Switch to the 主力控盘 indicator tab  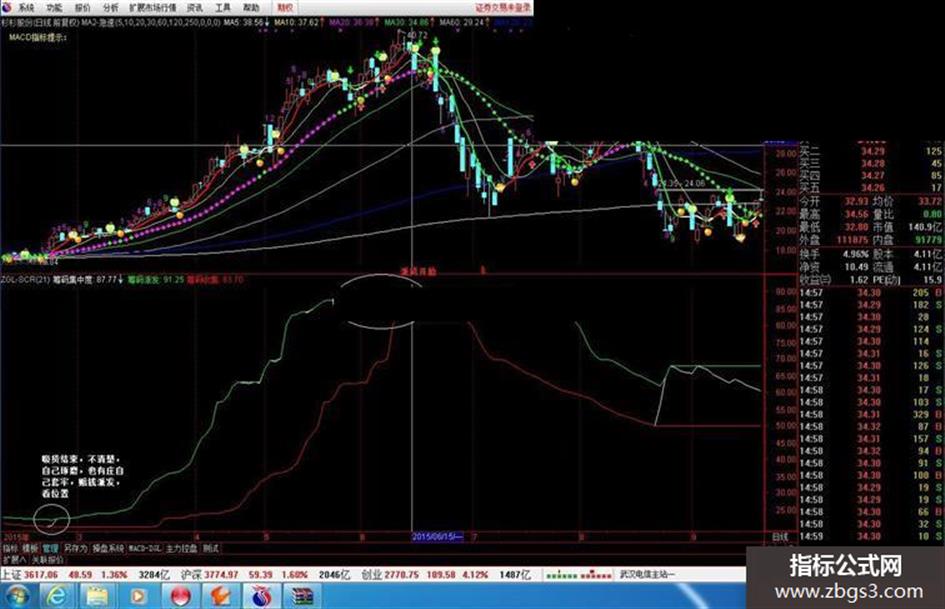click(x=181, y=548)
